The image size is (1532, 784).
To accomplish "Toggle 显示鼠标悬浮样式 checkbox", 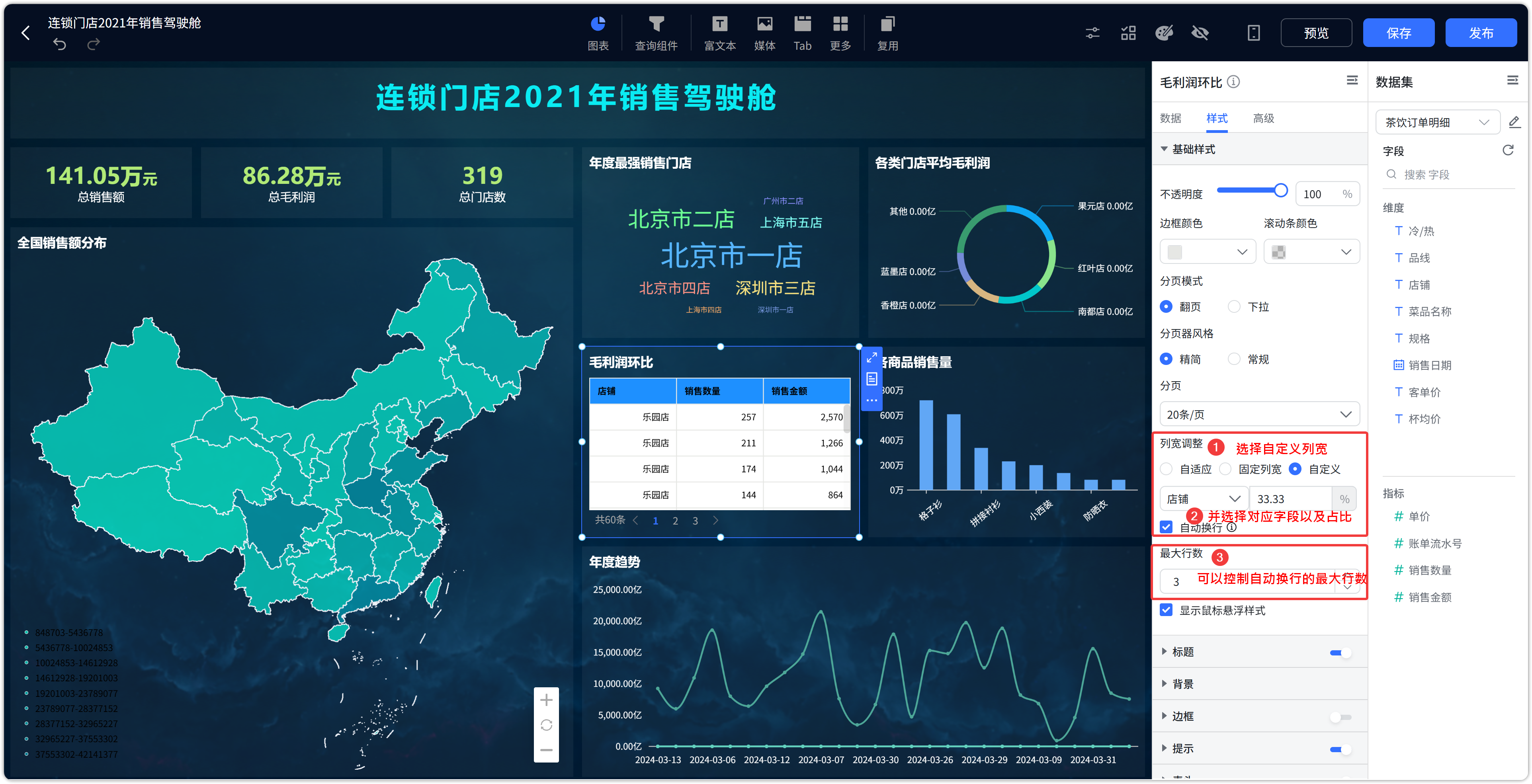I will (1166, 610).
